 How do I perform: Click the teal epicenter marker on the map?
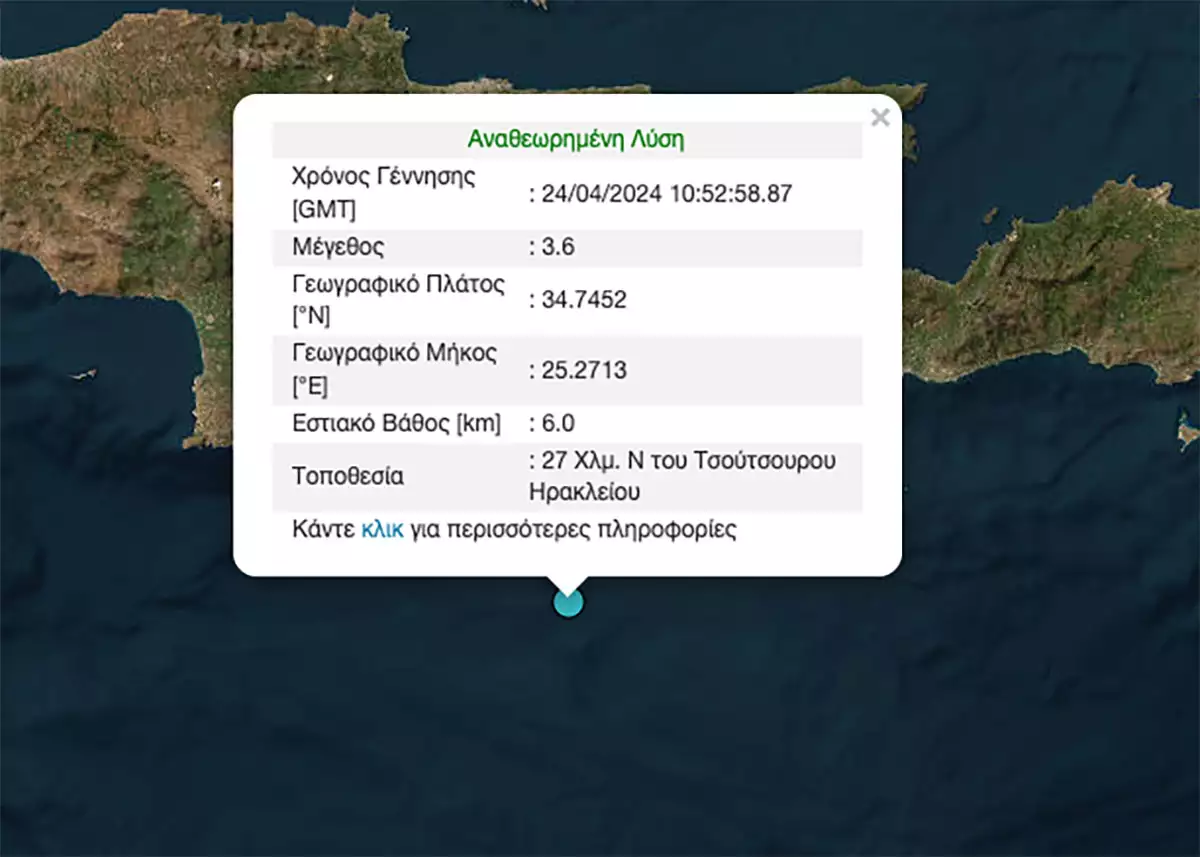(x=568, y=602)
